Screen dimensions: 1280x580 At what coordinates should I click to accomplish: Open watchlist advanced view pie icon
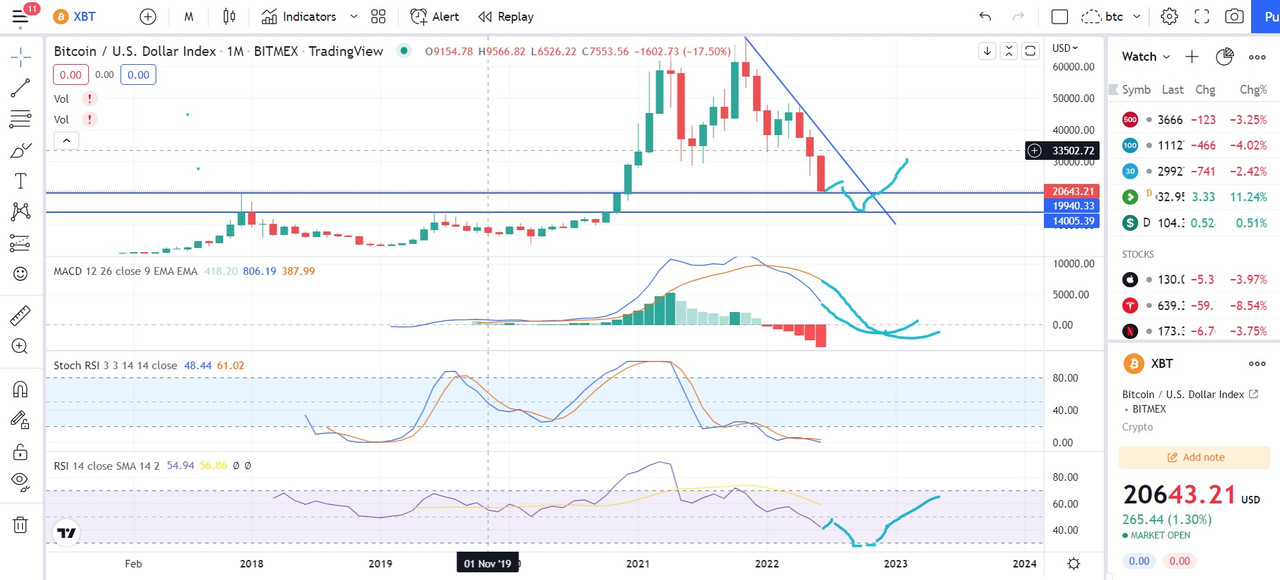[1225, 57]
